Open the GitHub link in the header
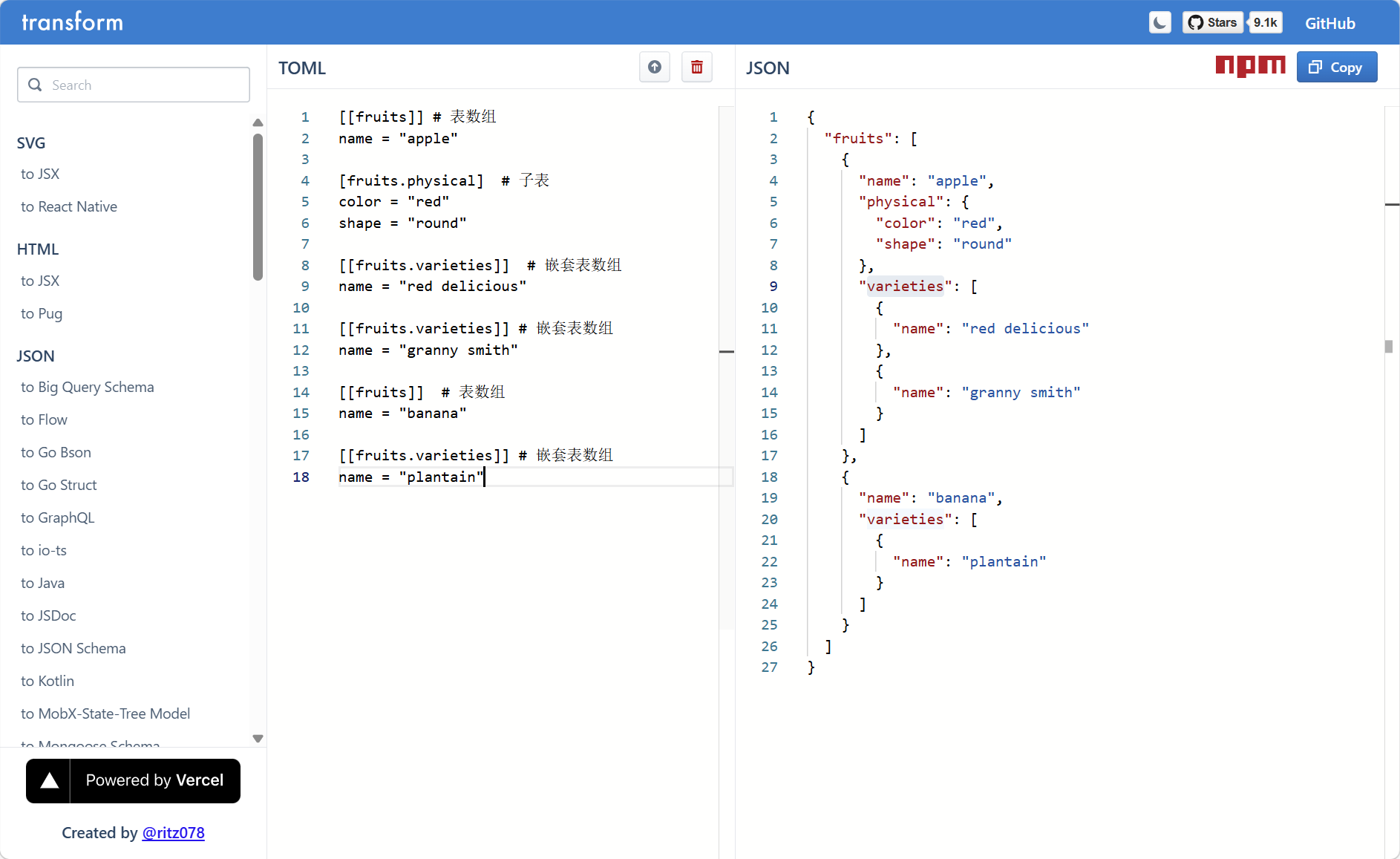Image resolution: width=1400 pixels, height=859 pixels. [x=1329, y=23]
